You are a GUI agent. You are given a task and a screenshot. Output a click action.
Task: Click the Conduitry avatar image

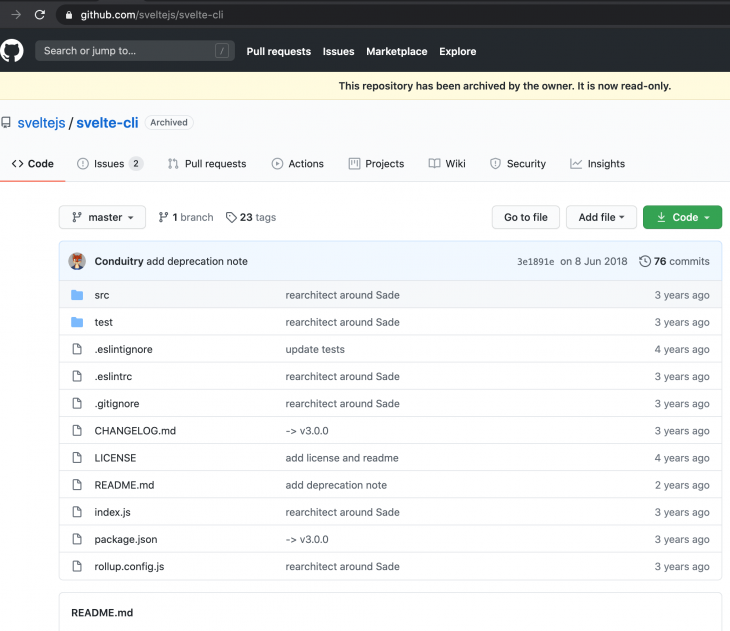tap(77, 261)
